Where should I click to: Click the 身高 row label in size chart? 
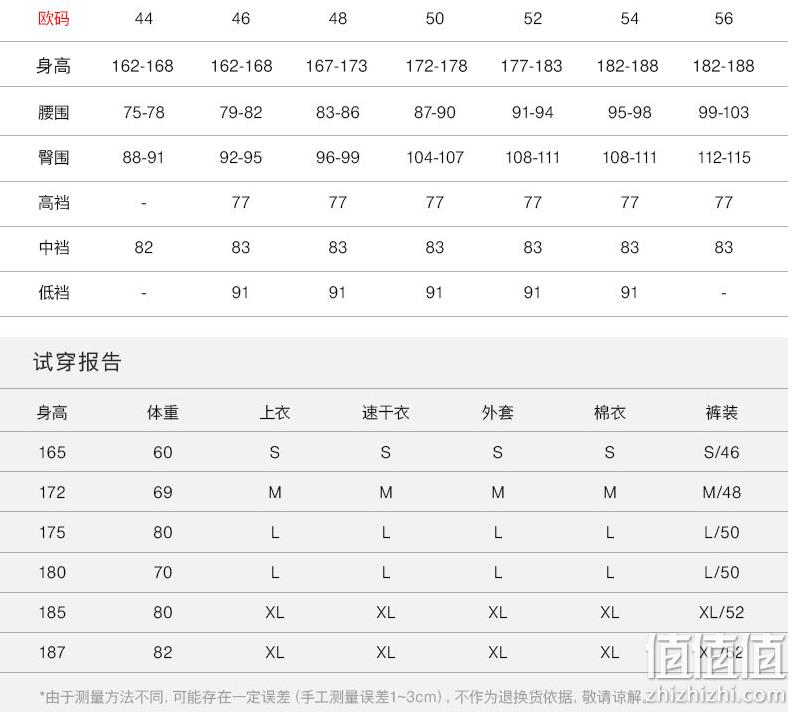click(x=53, y=66)
